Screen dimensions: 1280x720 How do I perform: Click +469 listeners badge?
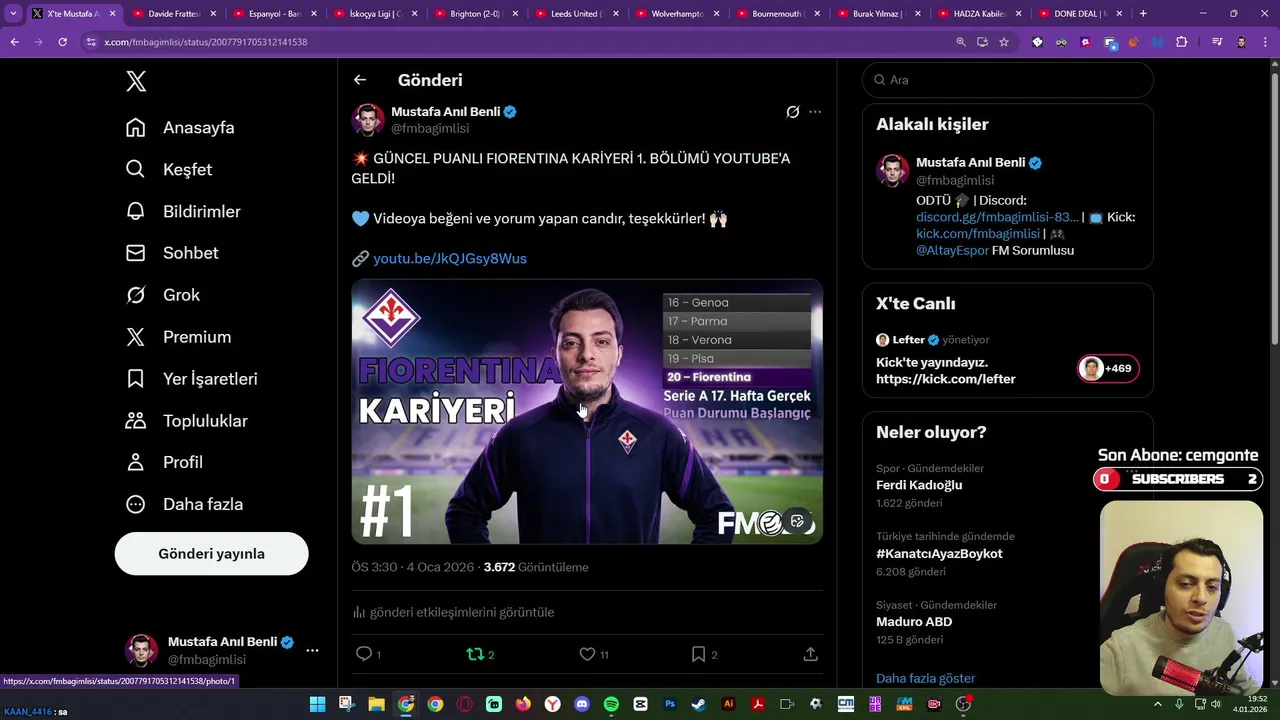[1108, 369]
